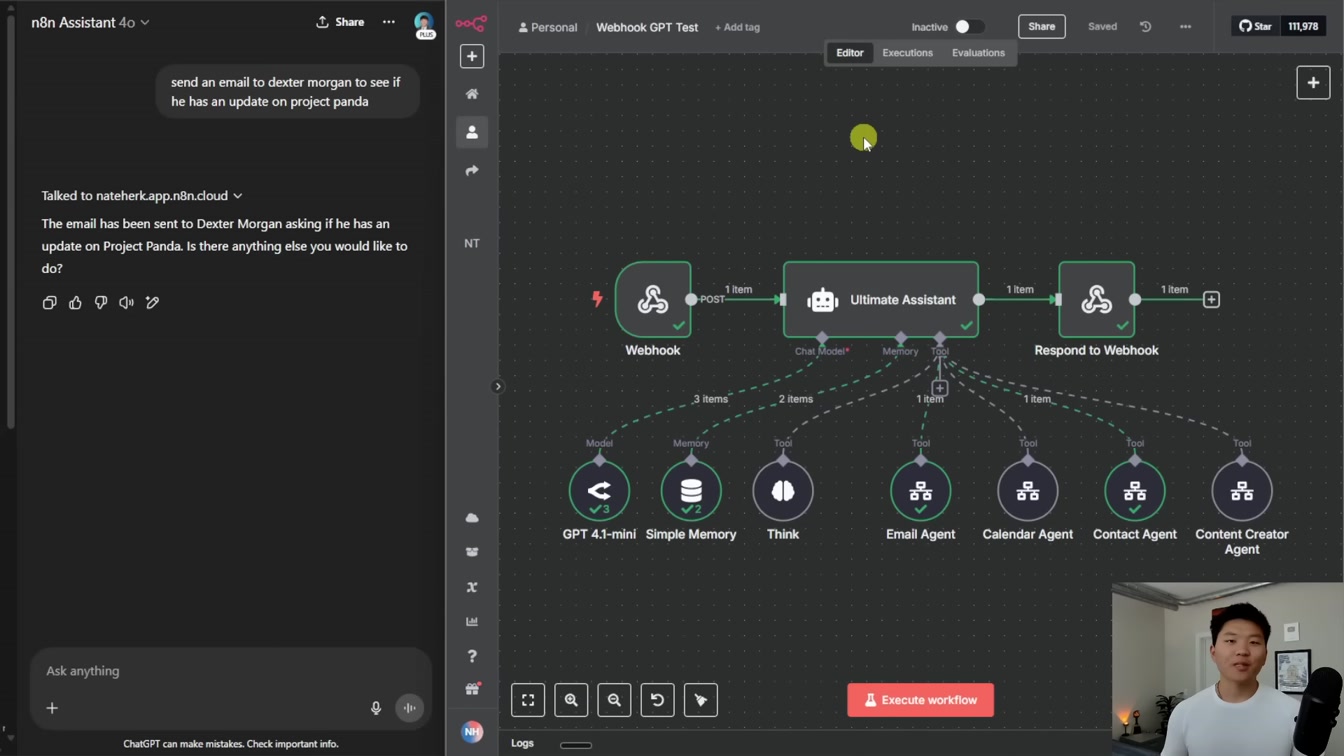The width and height of the screenshot is (1344, 756).
Task: Open the templates icon in sidebar
Action: tap(472, 552)
